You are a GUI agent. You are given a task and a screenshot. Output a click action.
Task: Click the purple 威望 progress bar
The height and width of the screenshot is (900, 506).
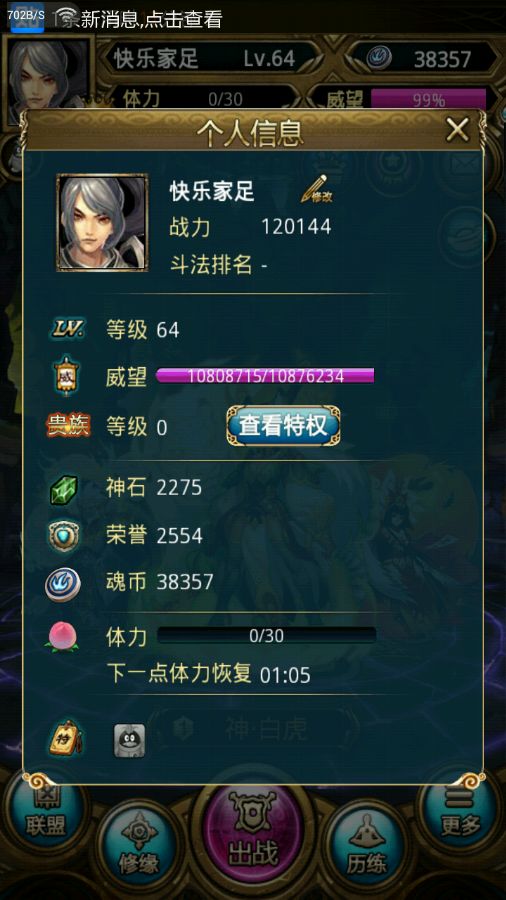(265, 376)
